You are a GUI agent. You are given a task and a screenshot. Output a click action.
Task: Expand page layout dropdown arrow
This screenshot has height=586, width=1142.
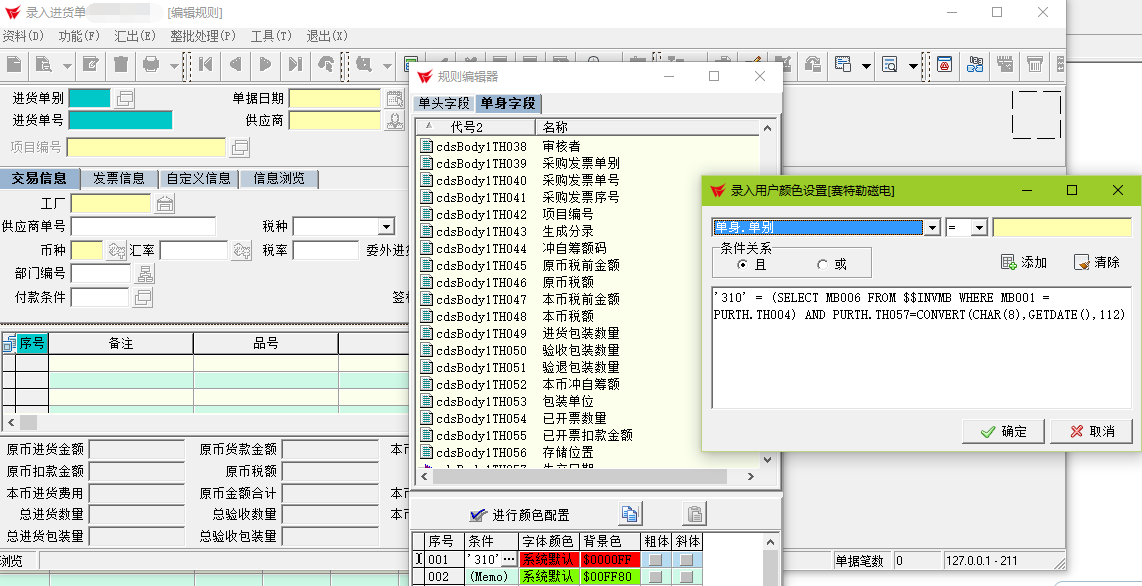coord(866,66)
